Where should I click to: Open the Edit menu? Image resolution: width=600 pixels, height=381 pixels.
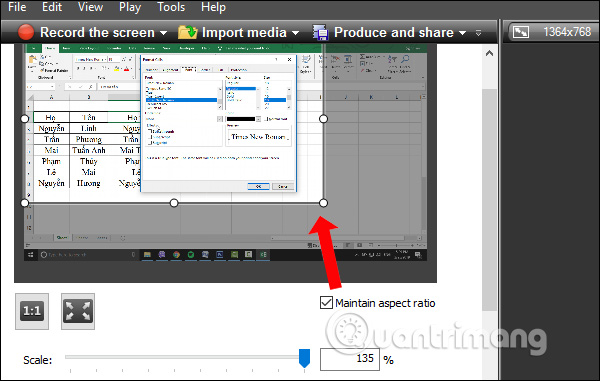click(52, 7)
